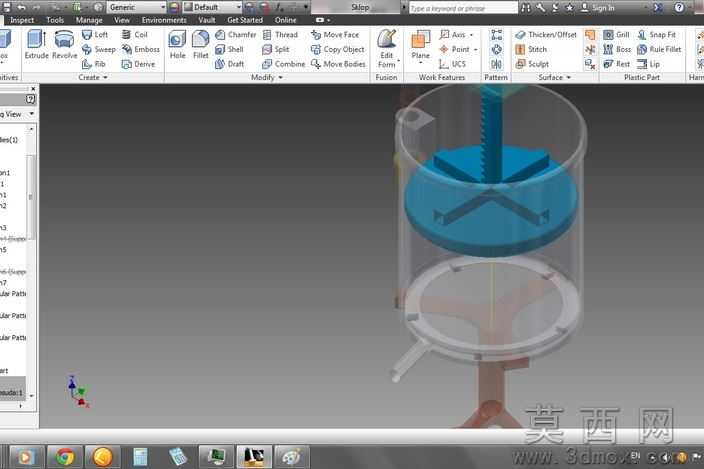Select Move Face tool

[335, 35]
